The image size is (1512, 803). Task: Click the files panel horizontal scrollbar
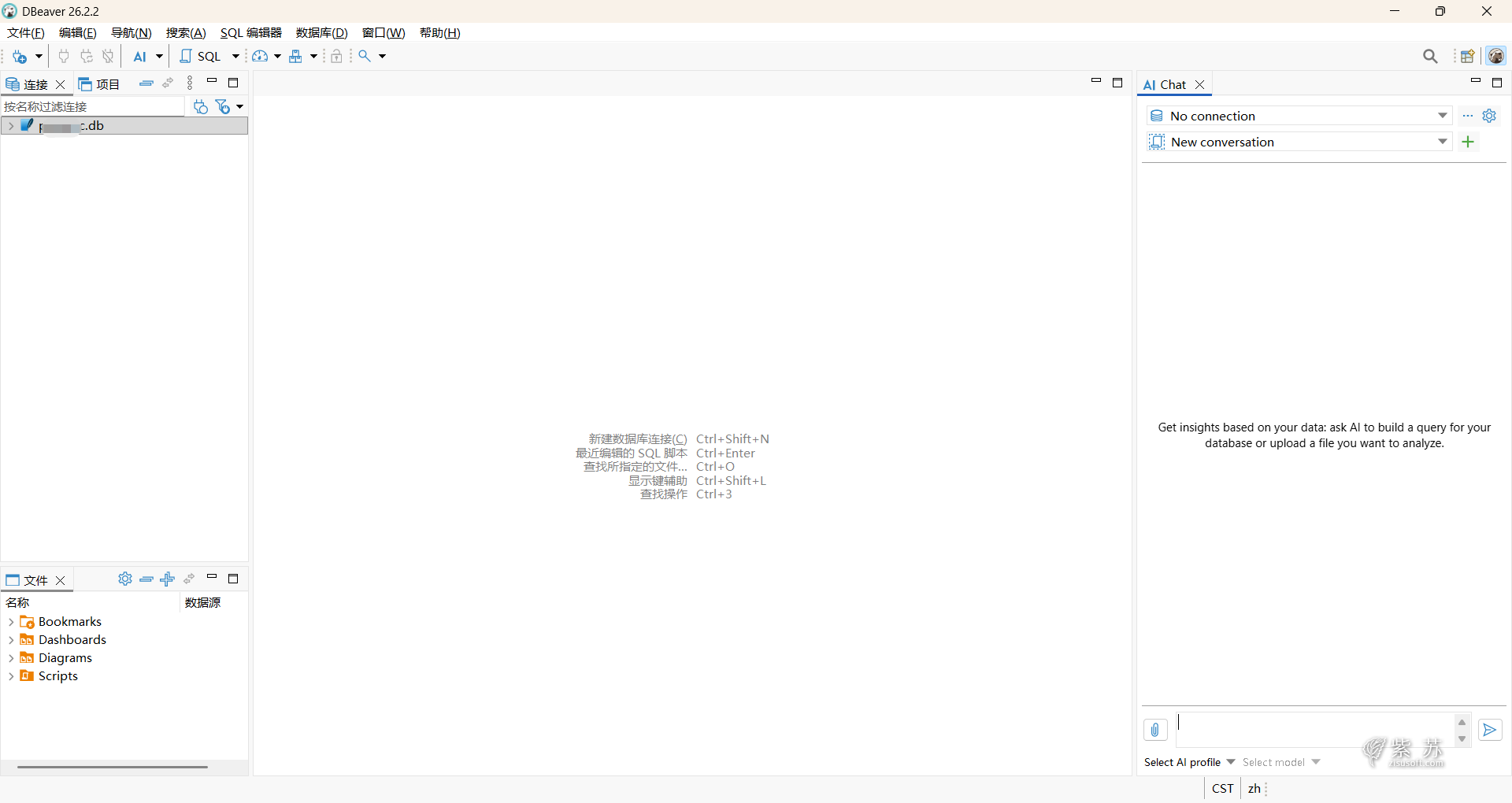point(113,767)
